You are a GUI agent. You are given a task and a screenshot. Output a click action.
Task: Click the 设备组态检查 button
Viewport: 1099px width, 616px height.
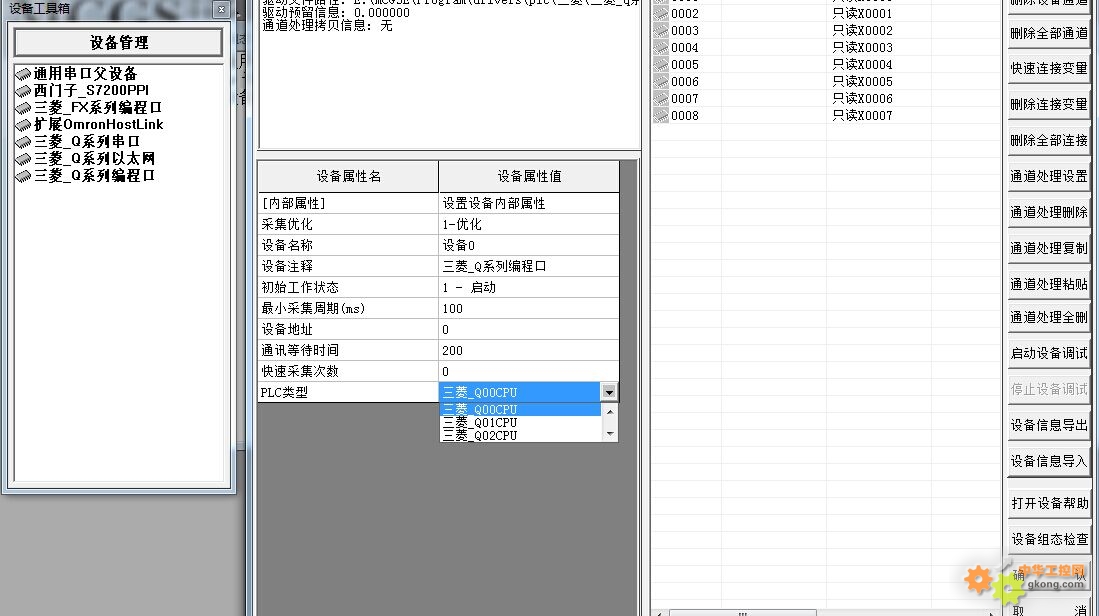[x=1049, y=539]
